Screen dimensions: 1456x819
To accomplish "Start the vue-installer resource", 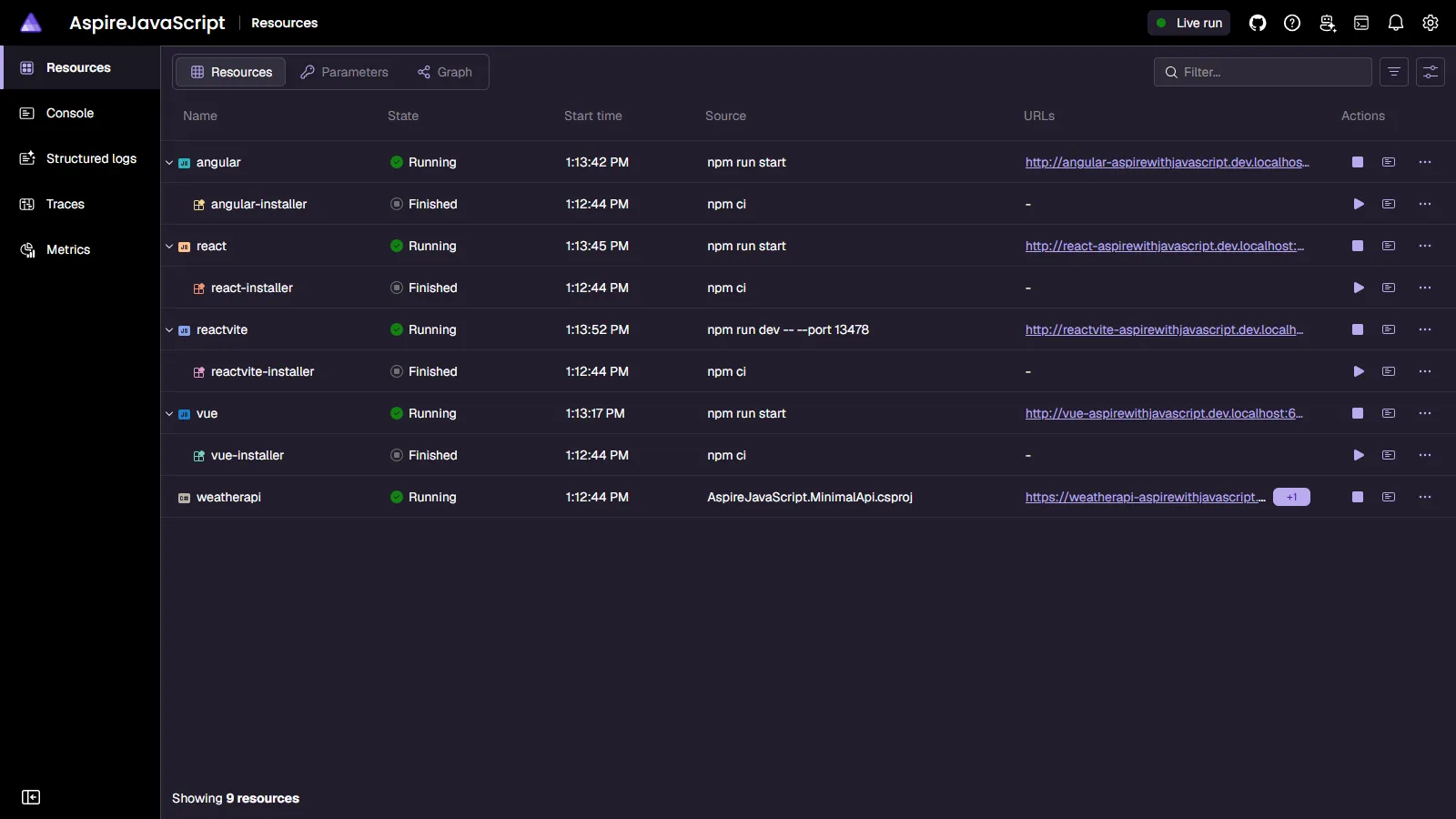I will [1358, 455].
